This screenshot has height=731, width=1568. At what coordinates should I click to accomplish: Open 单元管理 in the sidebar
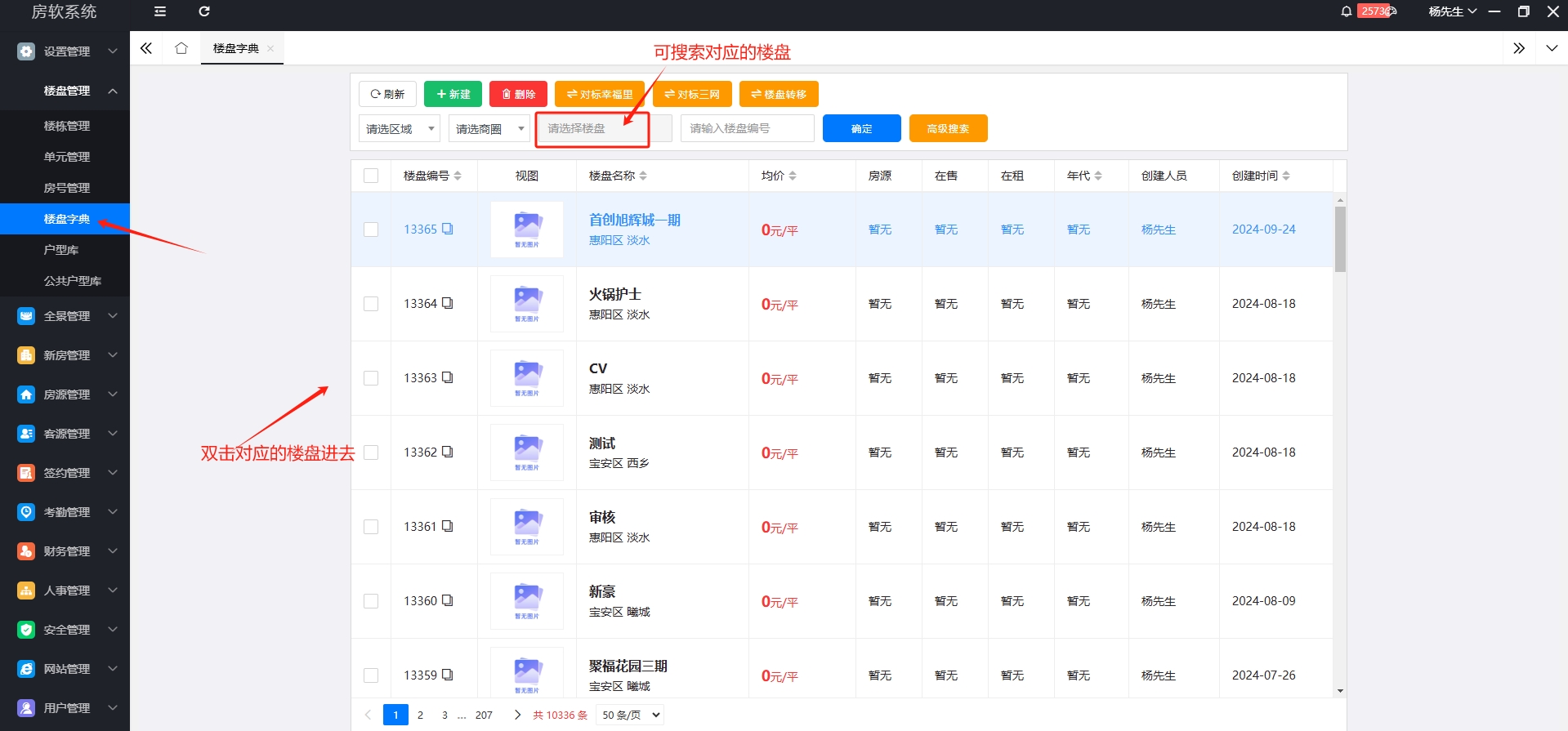pos(67,157)
